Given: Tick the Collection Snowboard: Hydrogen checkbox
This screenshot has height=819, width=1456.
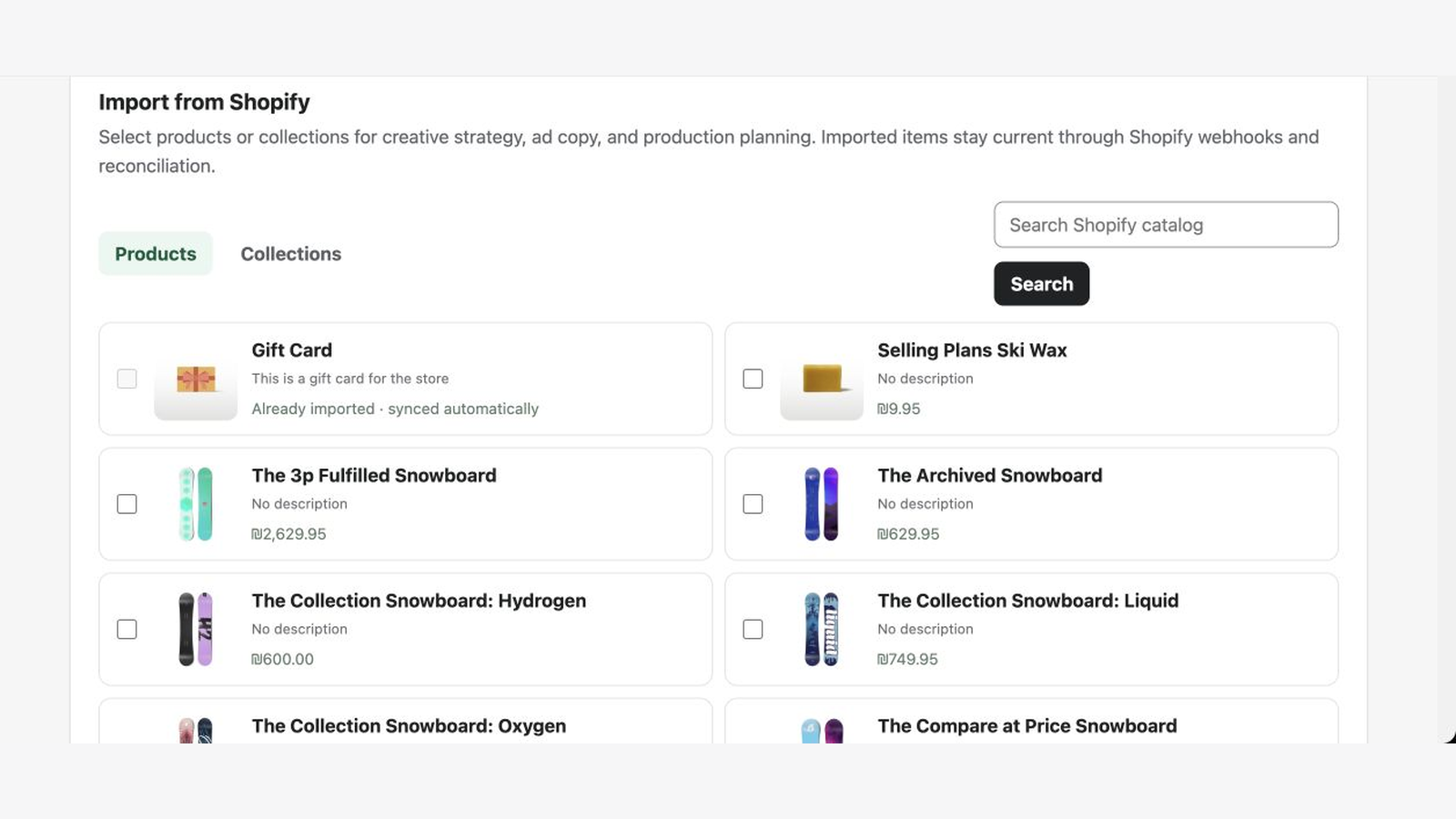Looking at the screenshot, I should pos(127,630).
